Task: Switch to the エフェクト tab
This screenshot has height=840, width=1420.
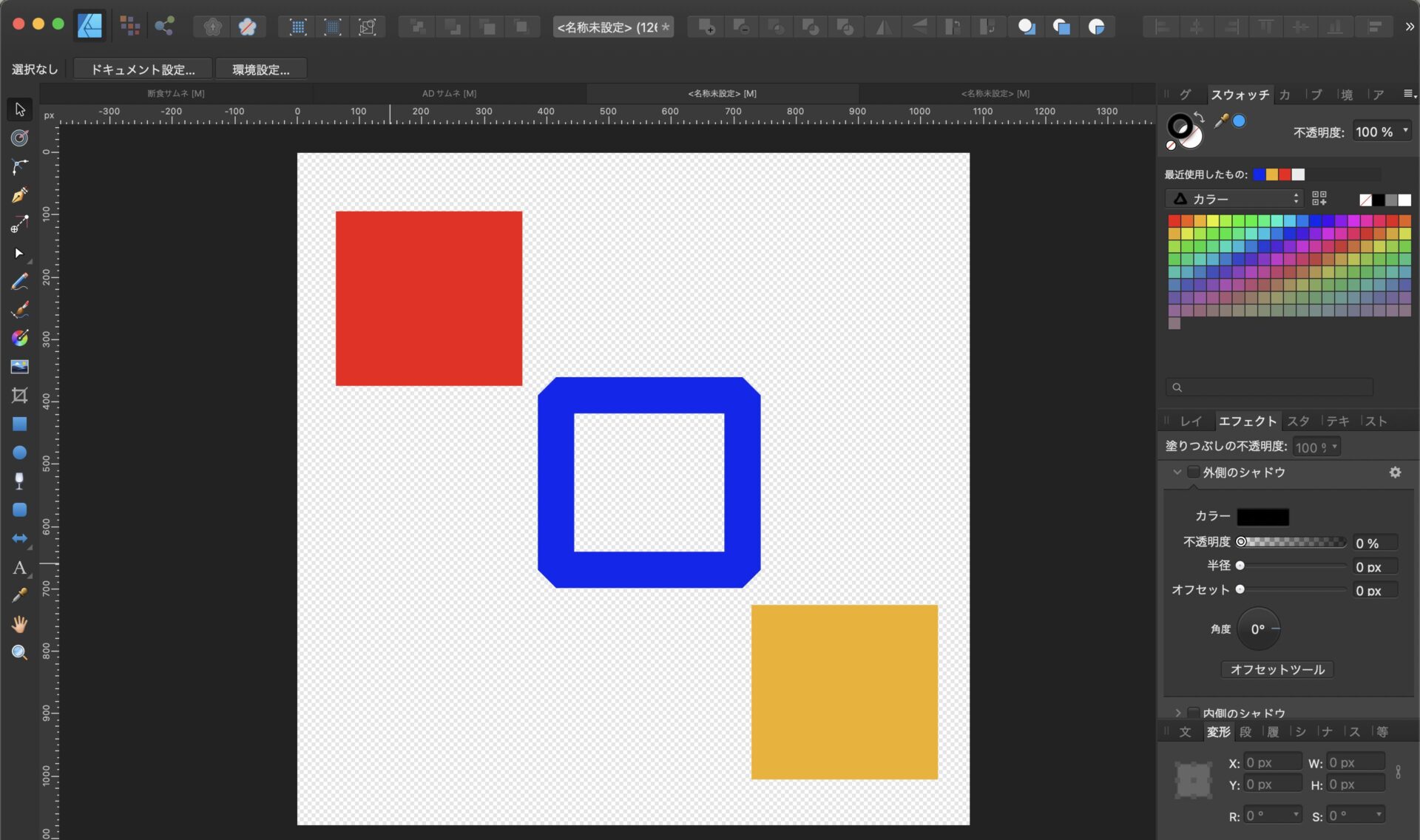Action: [x=1248, y=421]
